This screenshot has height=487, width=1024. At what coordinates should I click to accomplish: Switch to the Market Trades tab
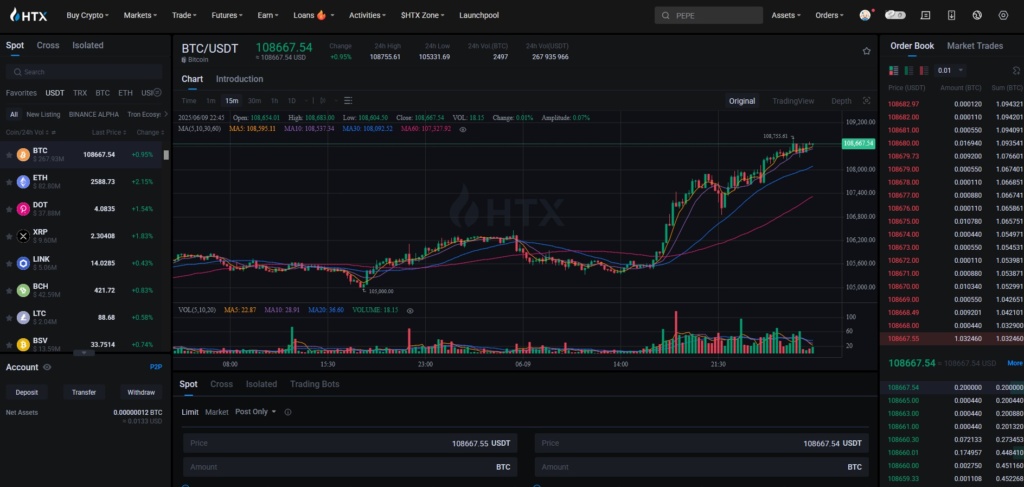tap(974, 45)
